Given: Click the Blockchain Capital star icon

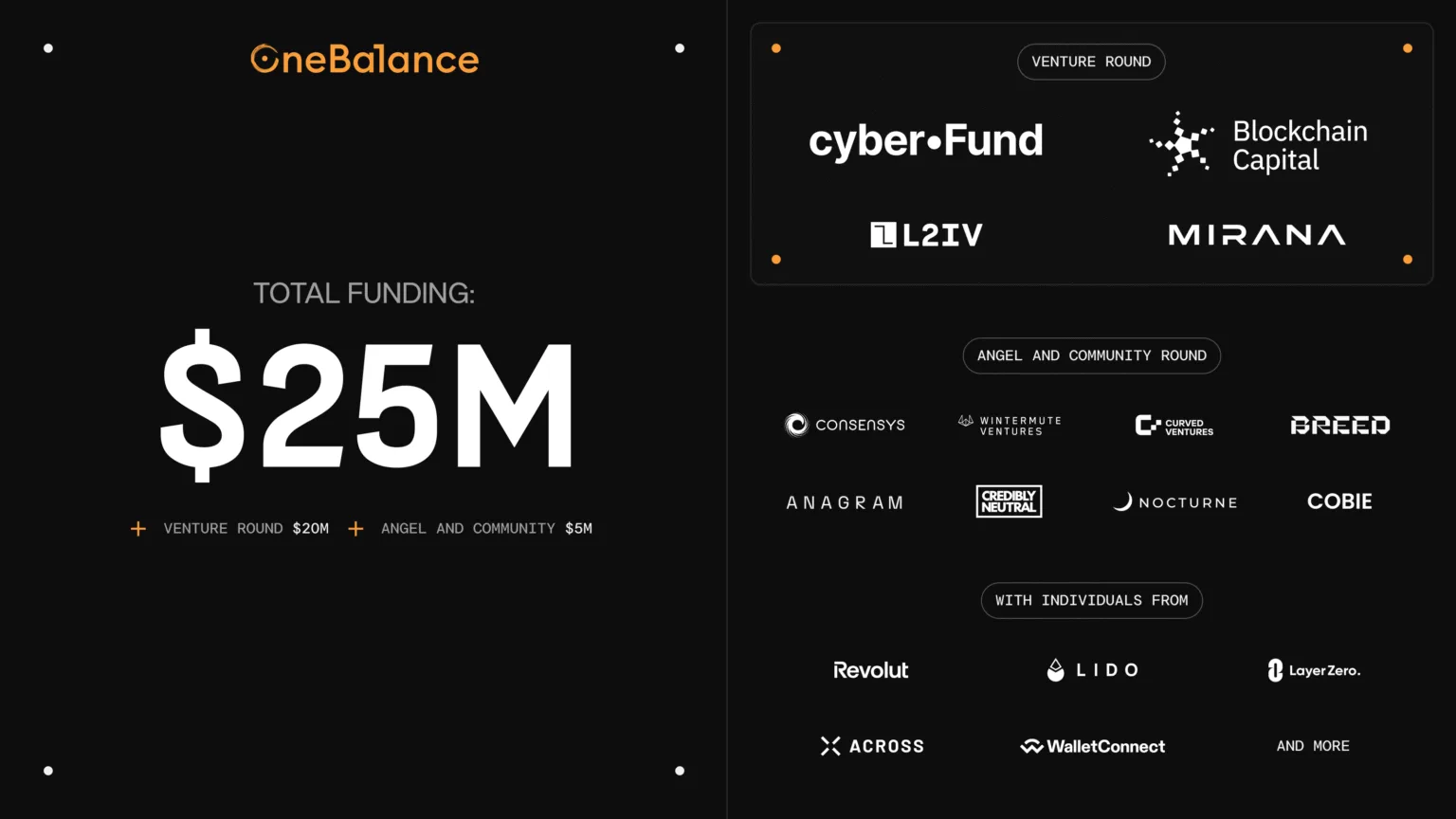Looking at the screenshot, I should pyautogui.click(x=1181, y=144).
